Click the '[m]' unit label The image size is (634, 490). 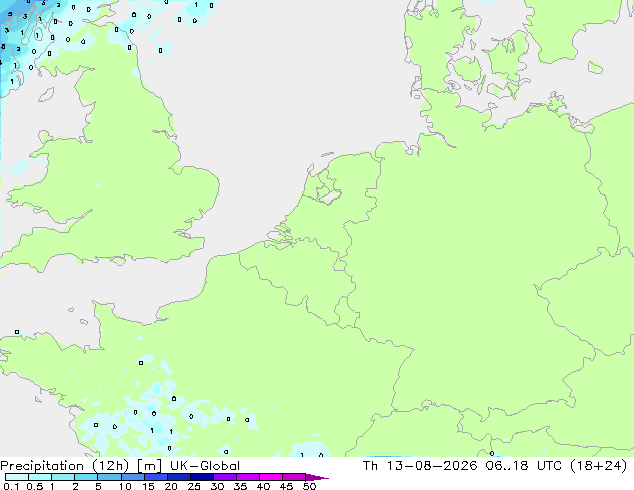tap(149, 466)
